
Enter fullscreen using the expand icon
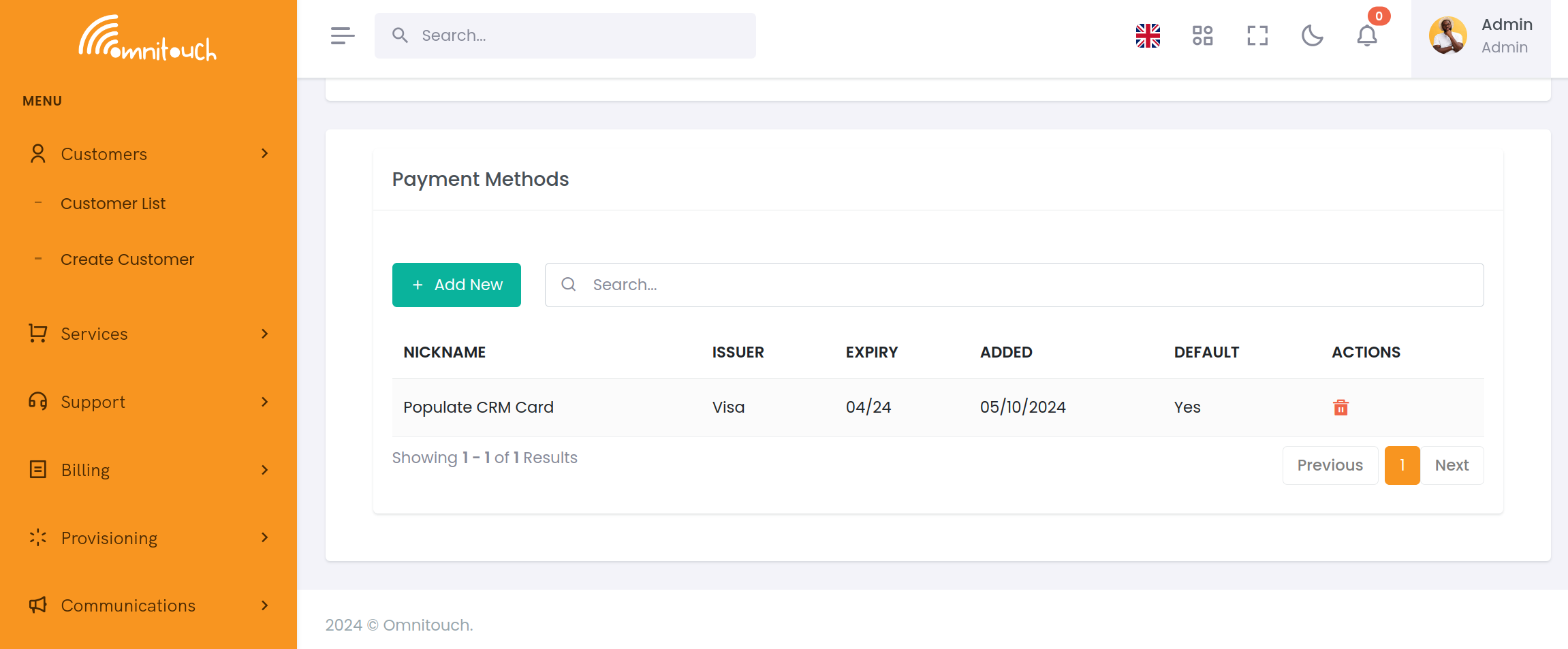coord(1257,35)
